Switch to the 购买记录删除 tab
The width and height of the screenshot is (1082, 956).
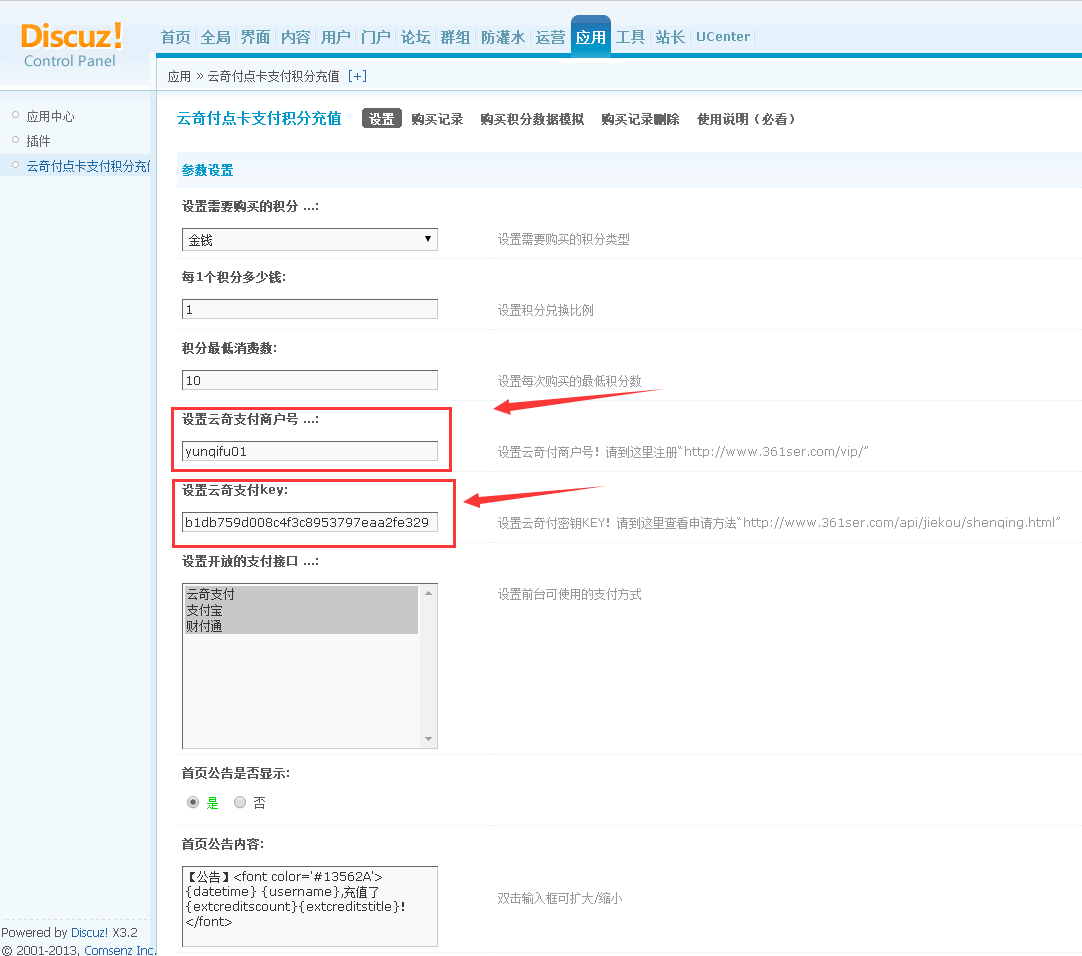(640, 119)
